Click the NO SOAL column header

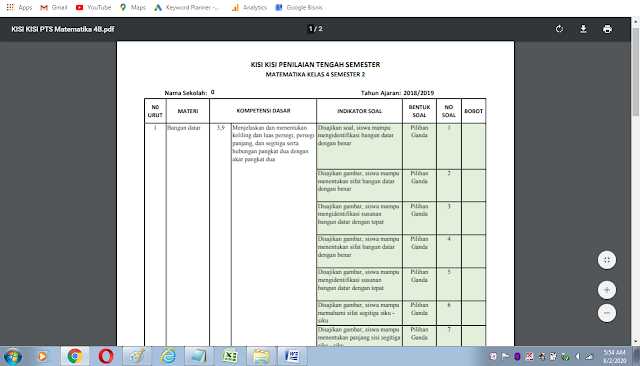click(449, 111)
